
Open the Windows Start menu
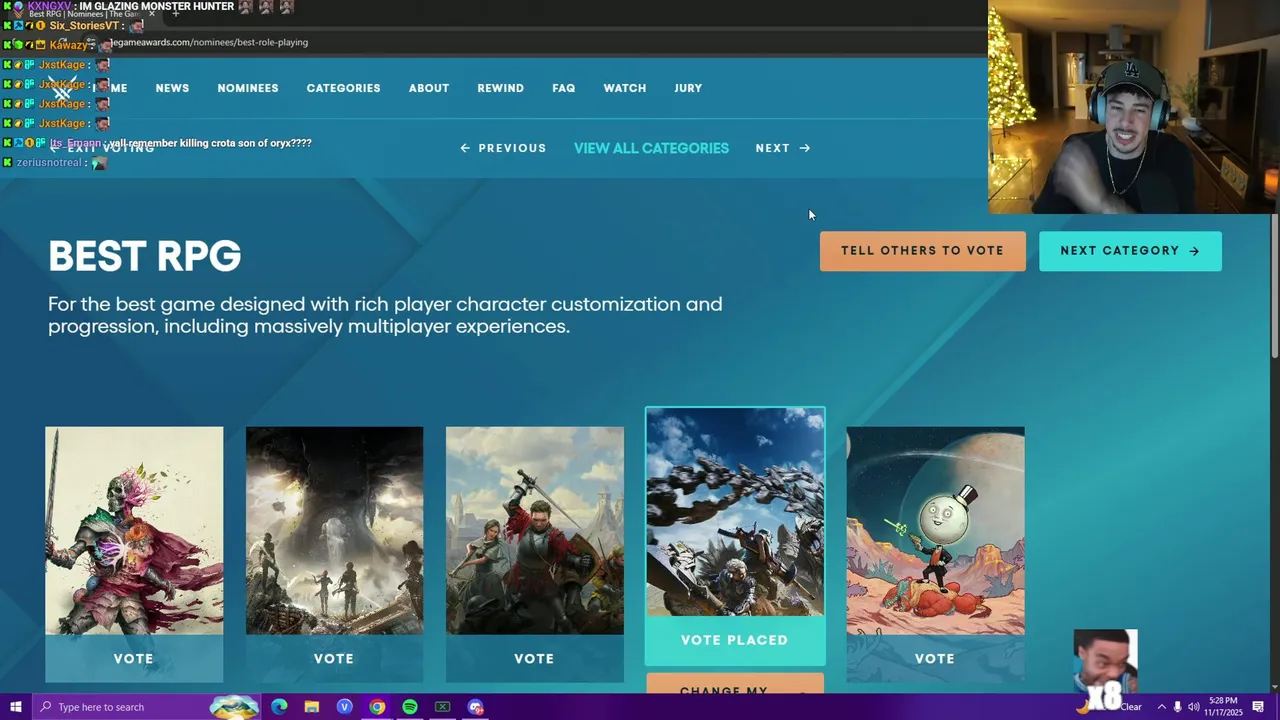tap(15, 707)
